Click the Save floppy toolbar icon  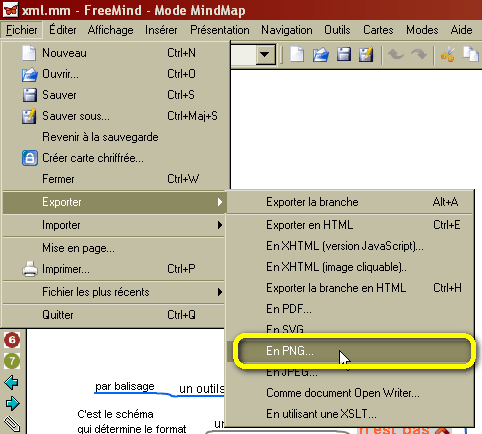[344, 54]
